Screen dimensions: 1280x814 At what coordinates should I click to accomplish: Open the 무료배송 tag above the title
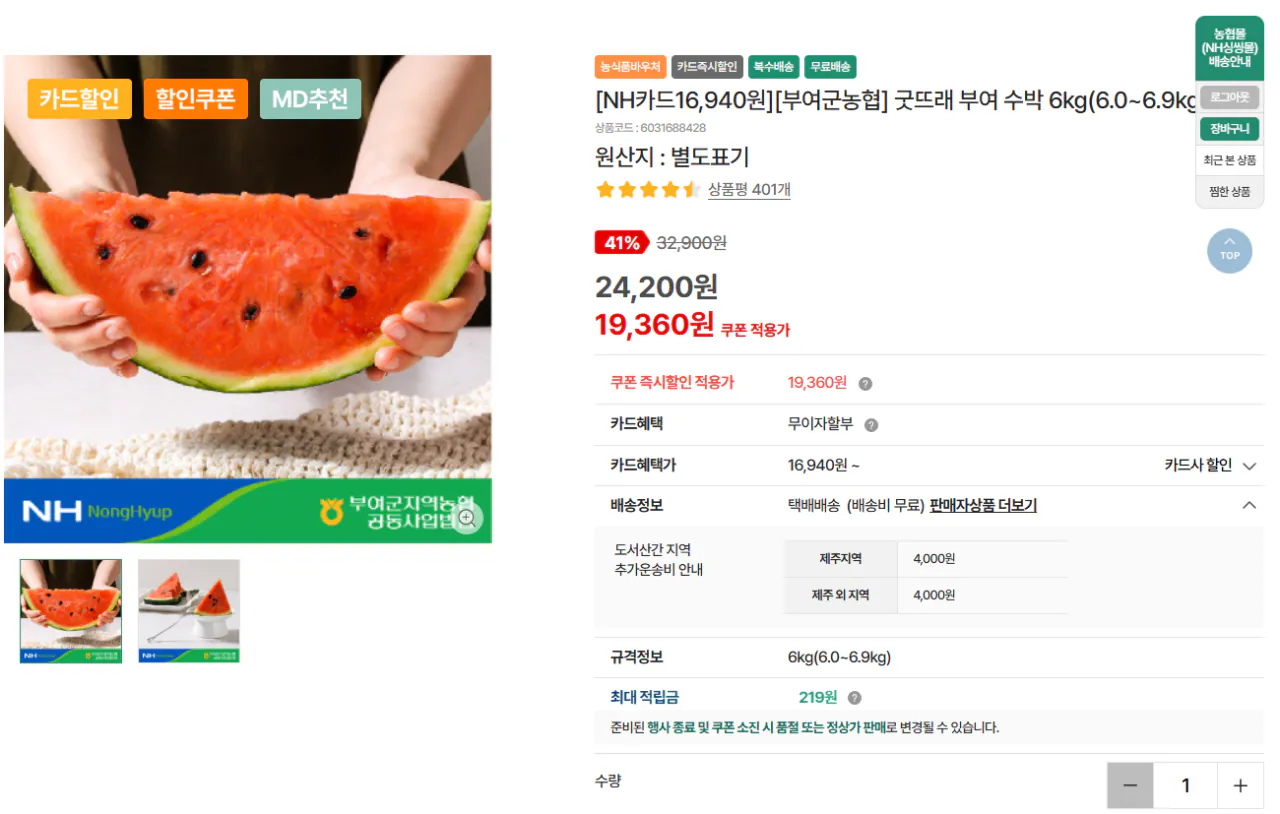[831, 66]
